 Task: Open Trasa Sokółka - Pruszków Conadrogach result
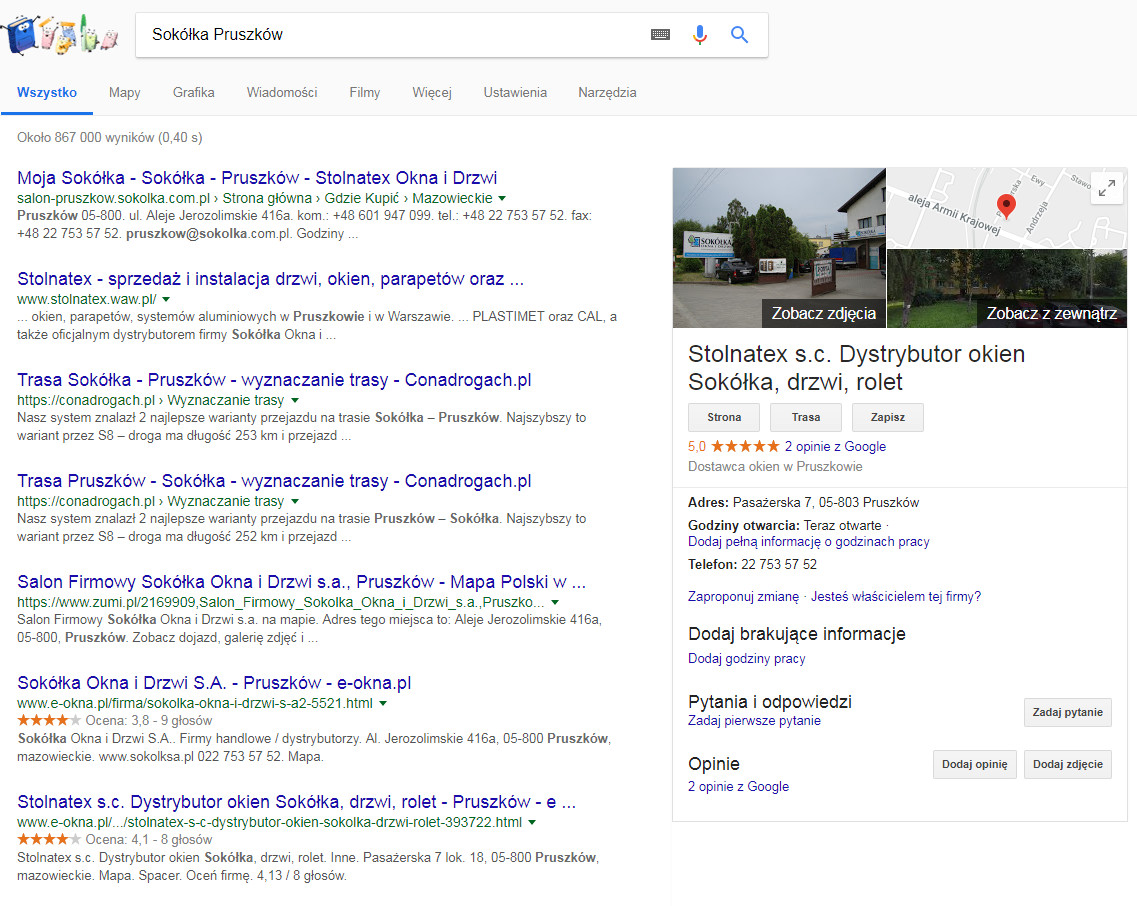[x=274, y=380]
